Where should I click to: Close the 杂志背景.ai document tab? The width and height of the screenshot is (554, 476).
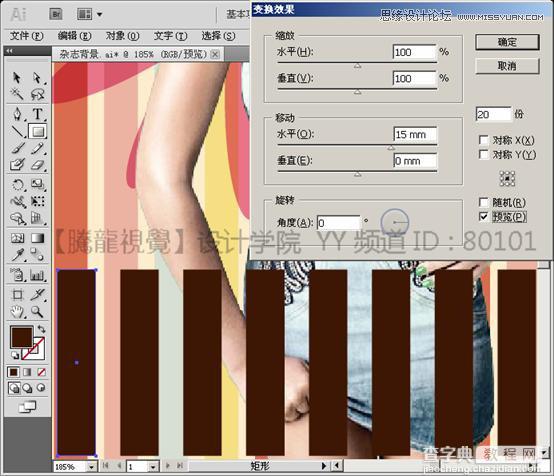pyautogui.click(x=215, y=54)
